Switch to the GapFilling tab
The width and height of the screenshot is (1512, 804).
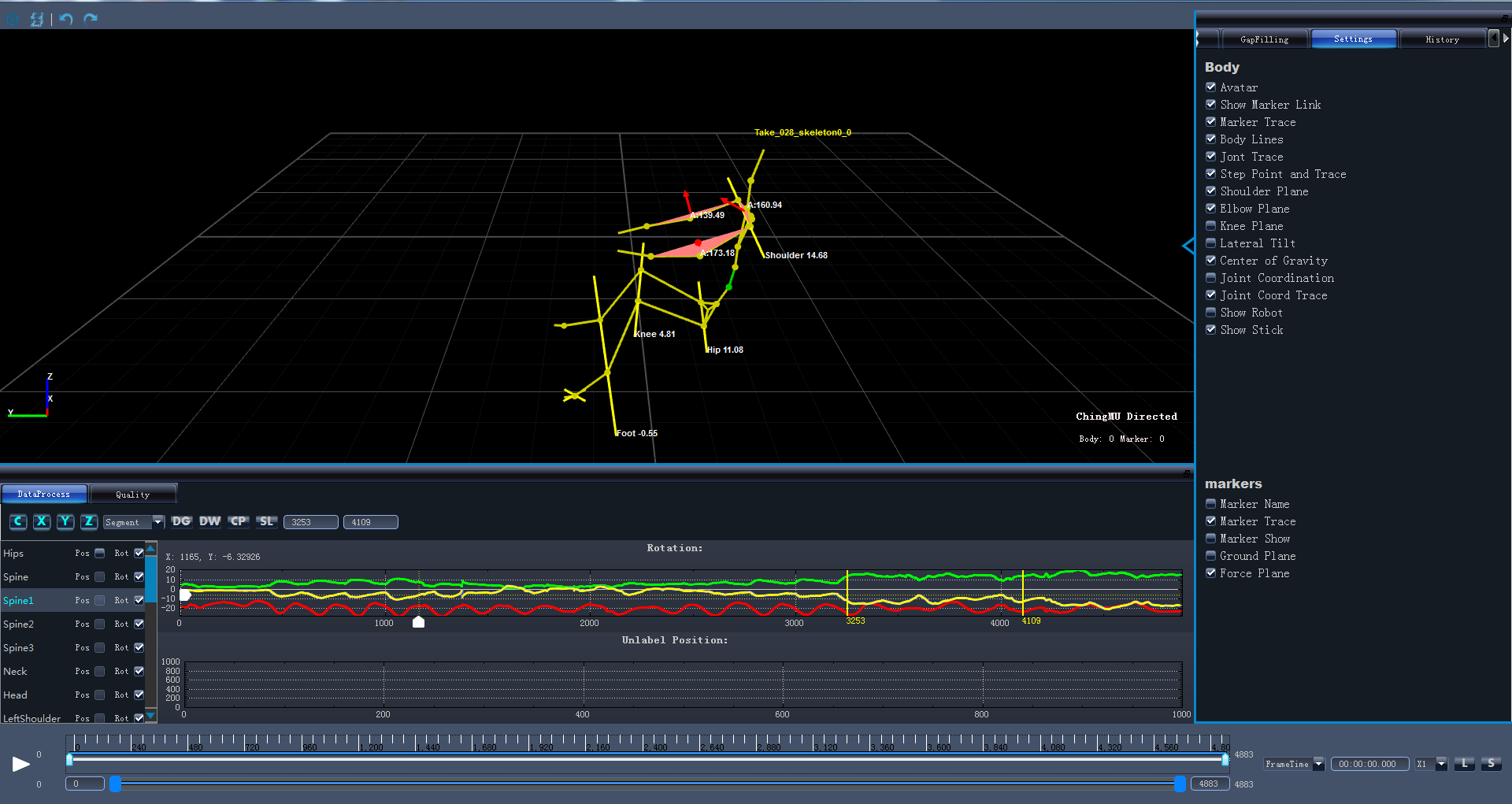(1265, 39)
